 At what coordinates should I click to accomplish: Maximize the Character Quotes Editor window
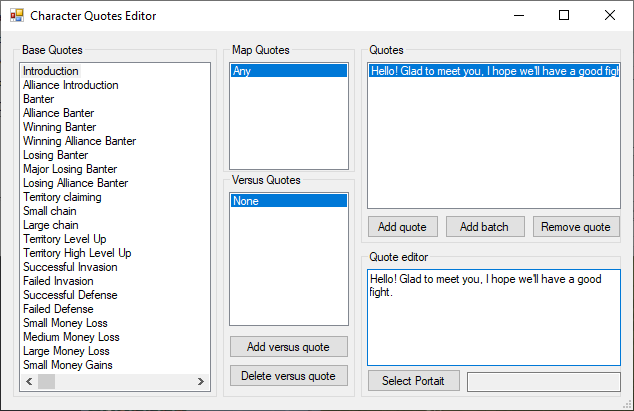[564, 16]
